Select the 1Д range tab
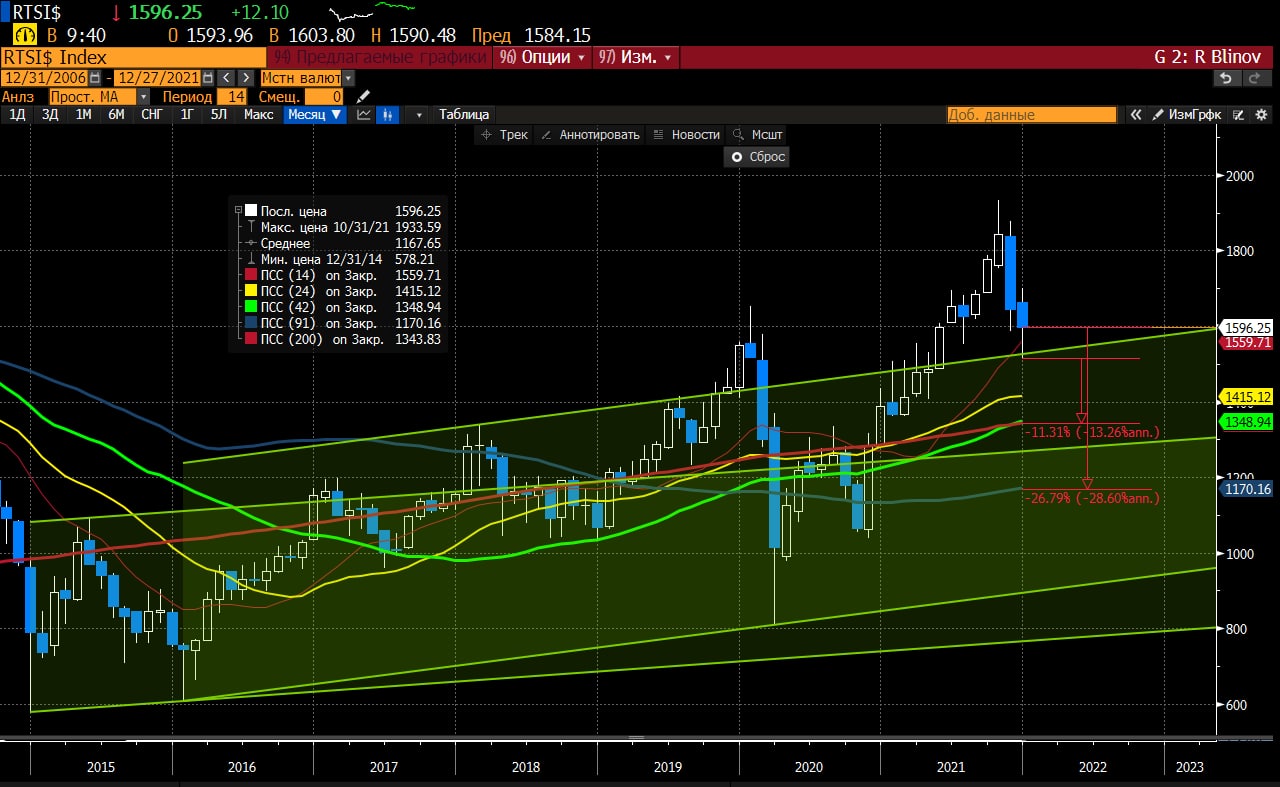The image size is (1280, 787). (x=18, y=114)
